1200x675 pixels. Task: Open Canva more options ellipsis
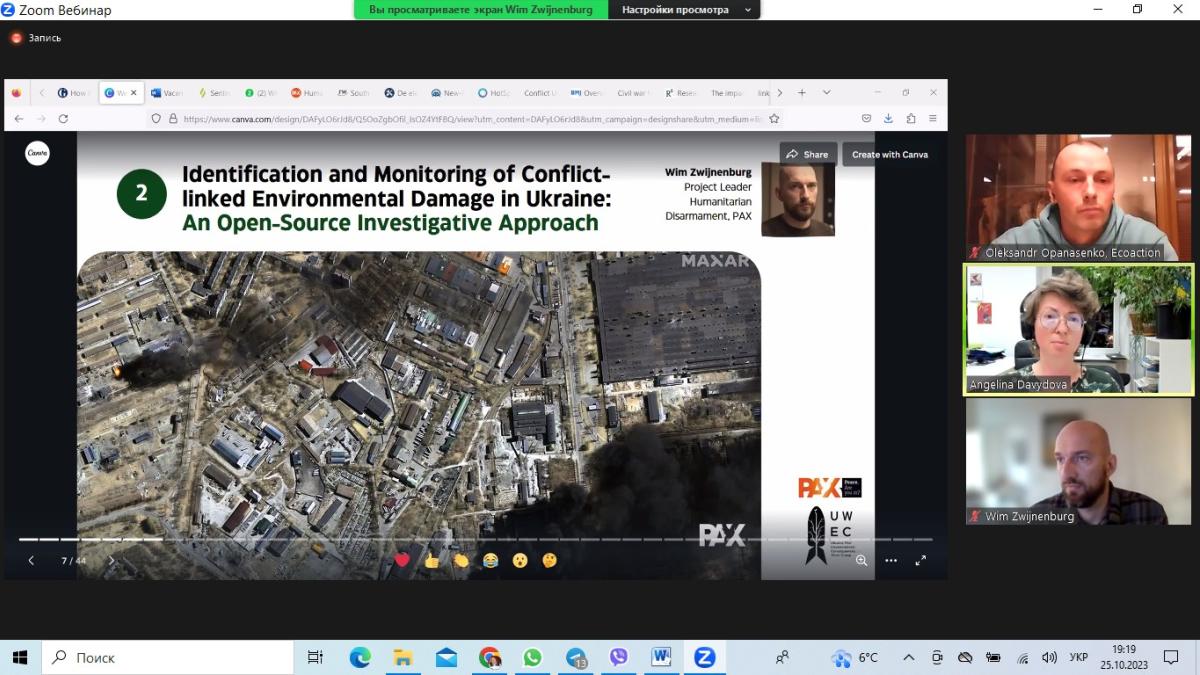[x=890, y=561]
